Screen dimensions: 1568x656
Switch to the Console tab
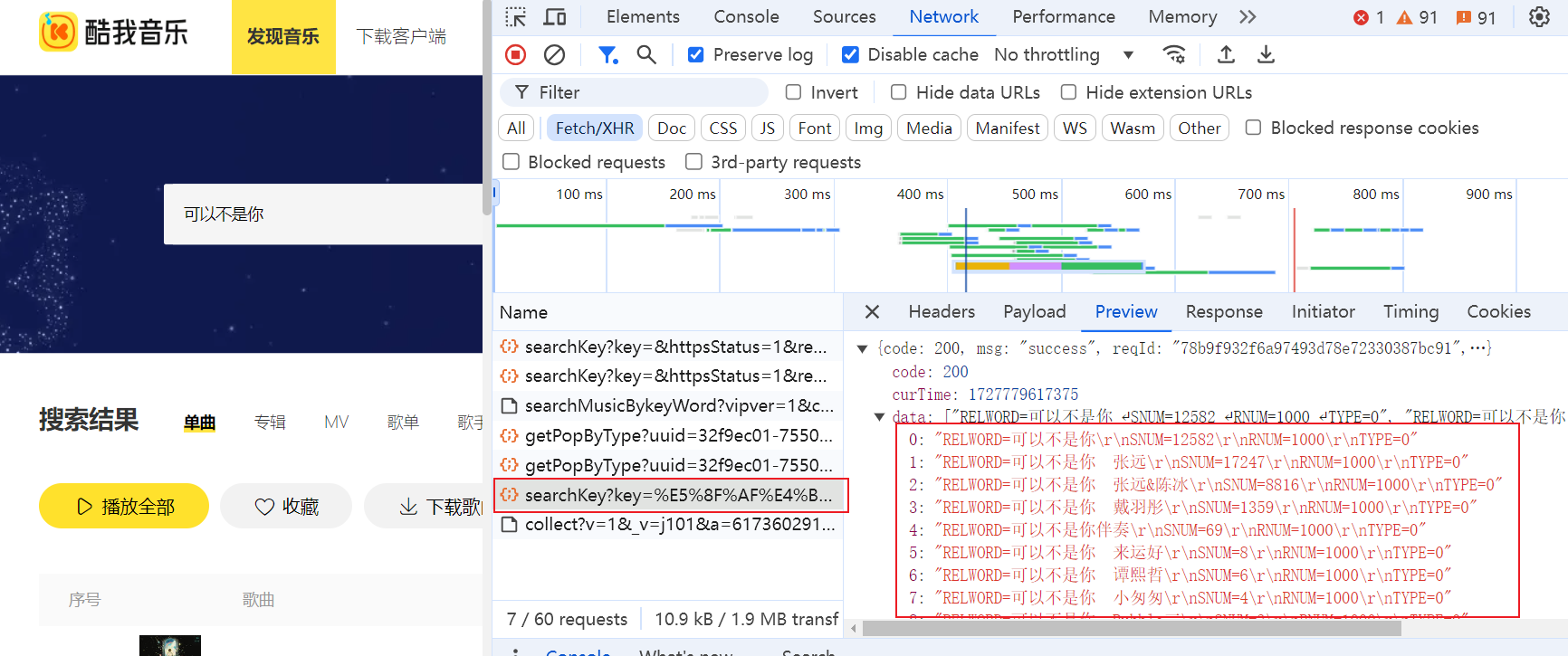[746, 17]
